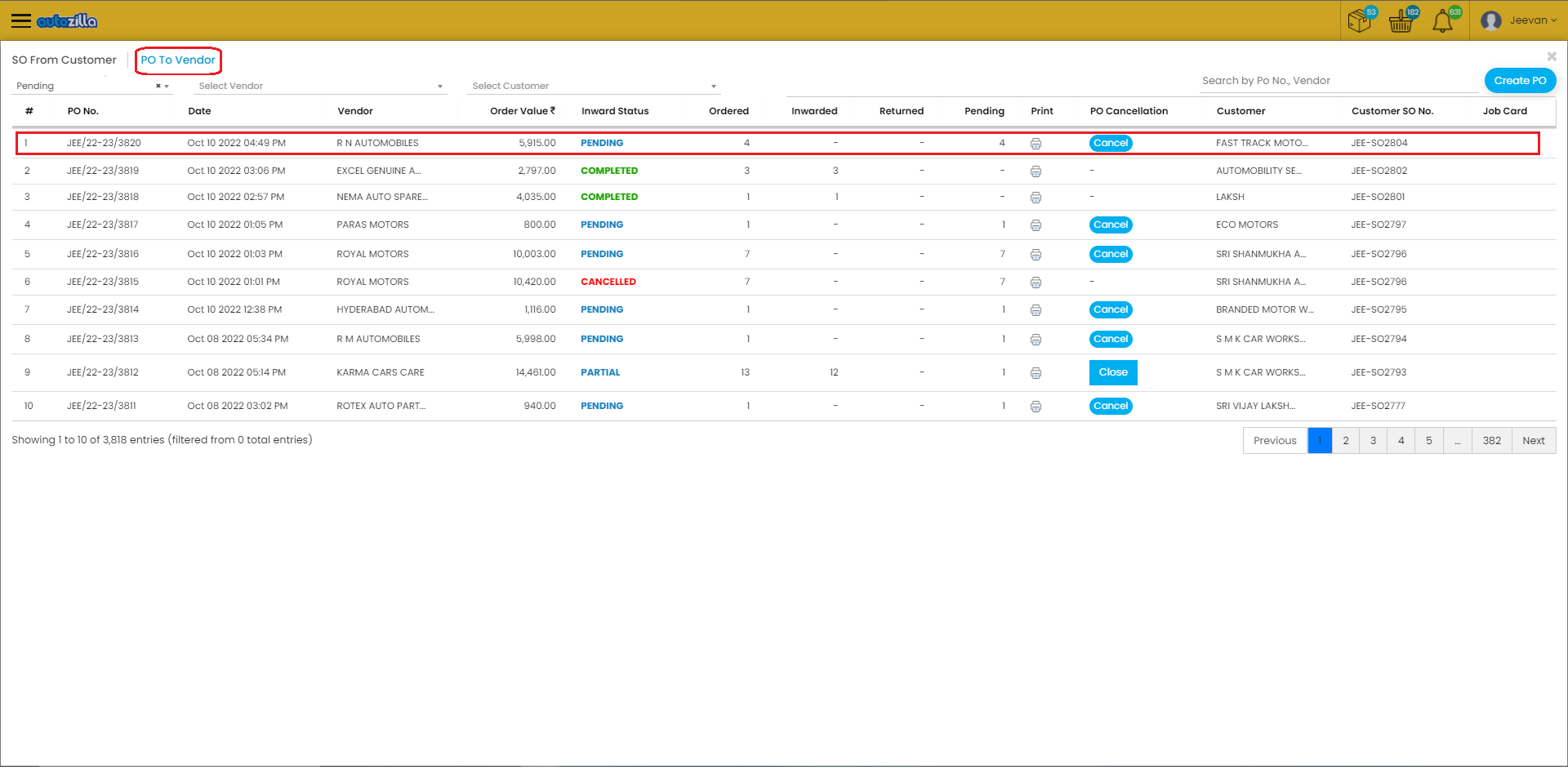
Task: Jump to the last page 382
Action: click(1492, 441)
